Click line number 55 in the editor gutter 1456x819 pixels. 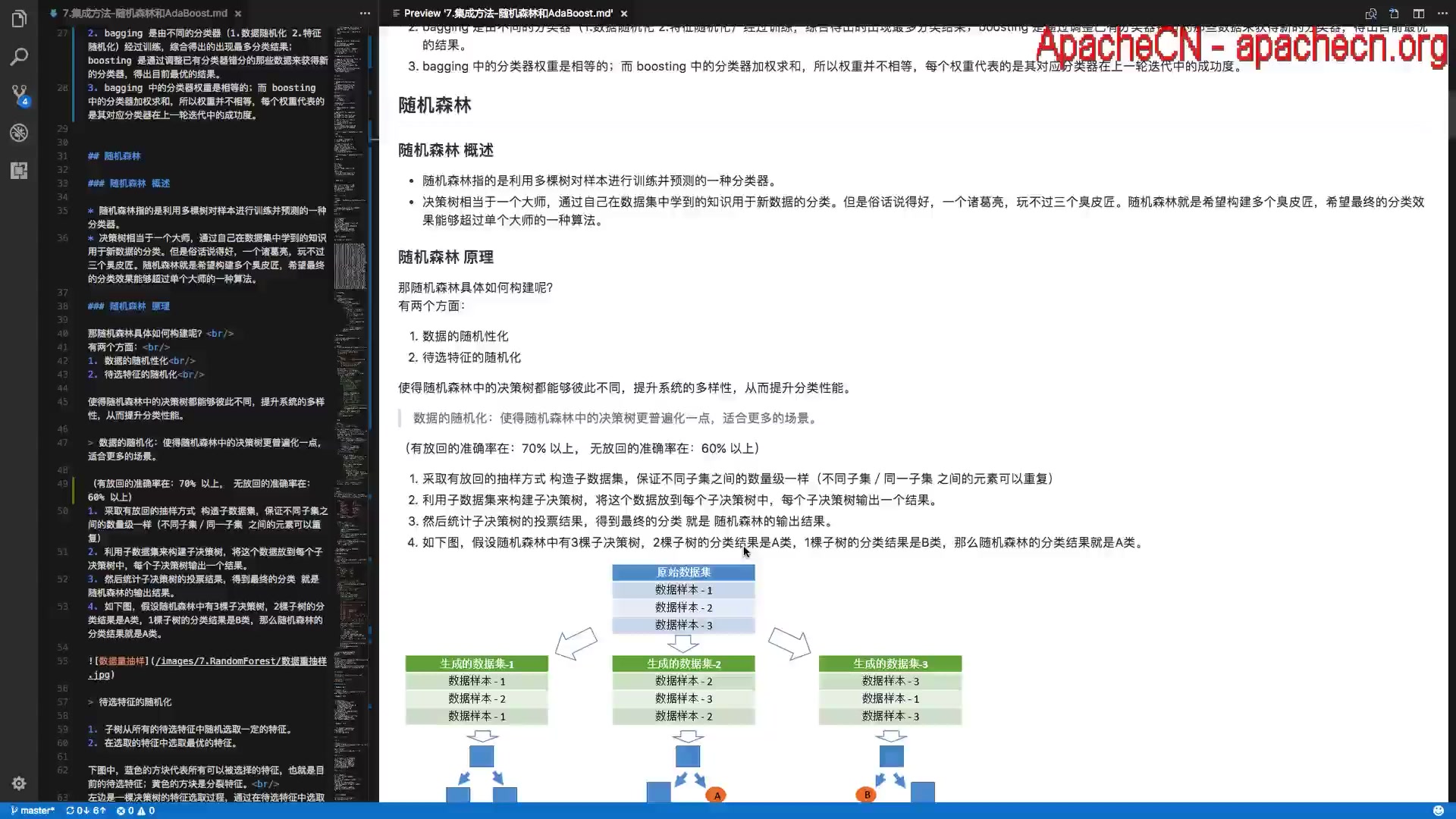click(x=62, y=661)
